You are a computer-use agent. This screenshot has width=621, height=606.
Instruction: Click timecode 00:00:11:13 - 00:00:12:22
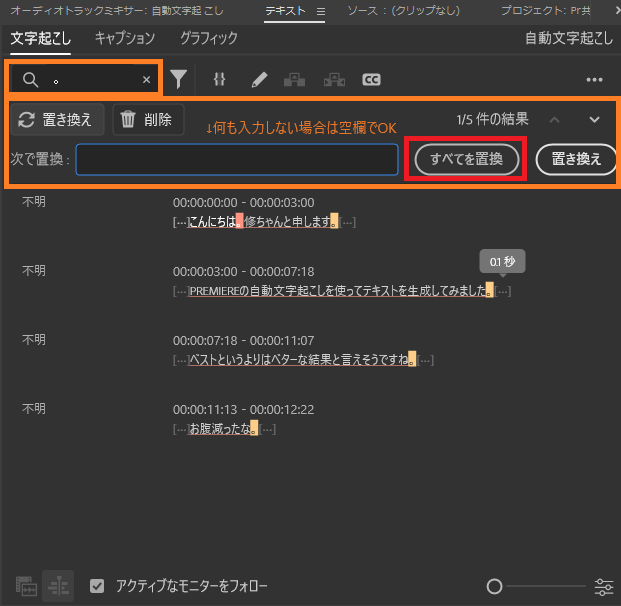243,410
